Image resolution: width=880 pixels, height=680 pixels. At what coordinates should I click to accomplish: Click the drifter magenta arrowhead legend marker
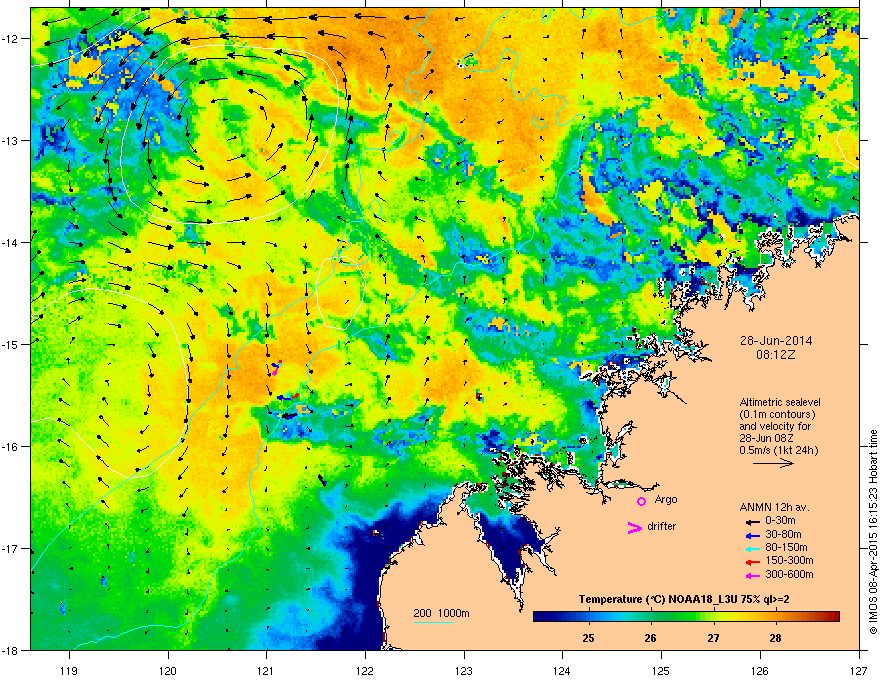(x=635, y=527)
